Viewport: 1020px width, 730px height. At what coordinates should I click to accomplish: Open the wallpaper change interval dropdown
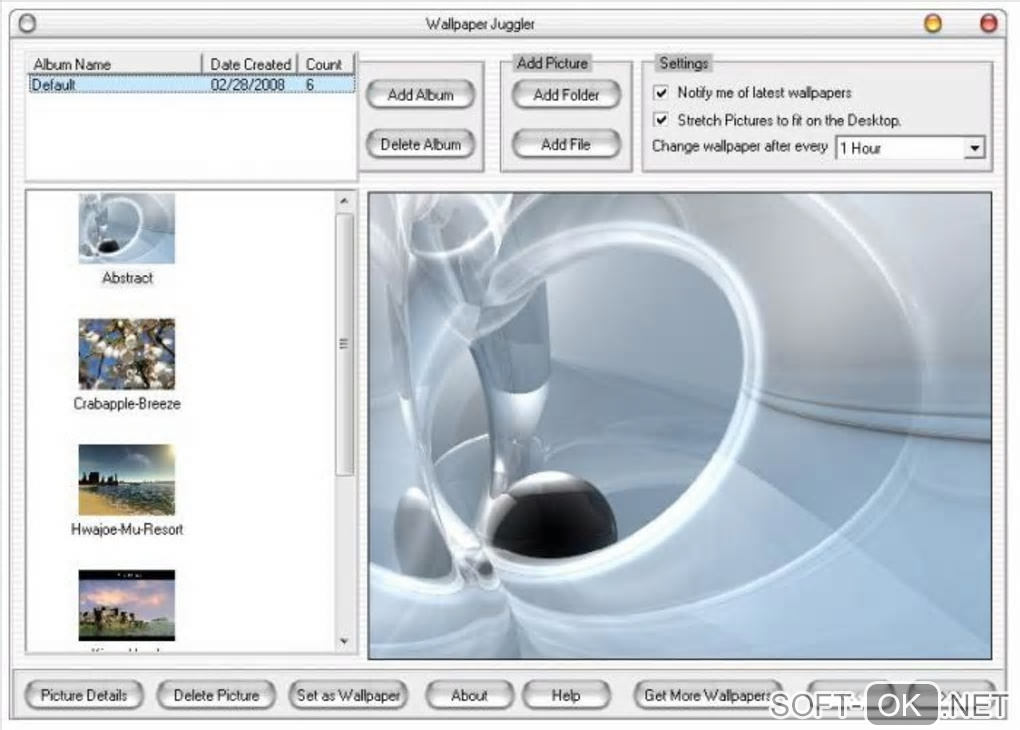click(x=974, y=148)
